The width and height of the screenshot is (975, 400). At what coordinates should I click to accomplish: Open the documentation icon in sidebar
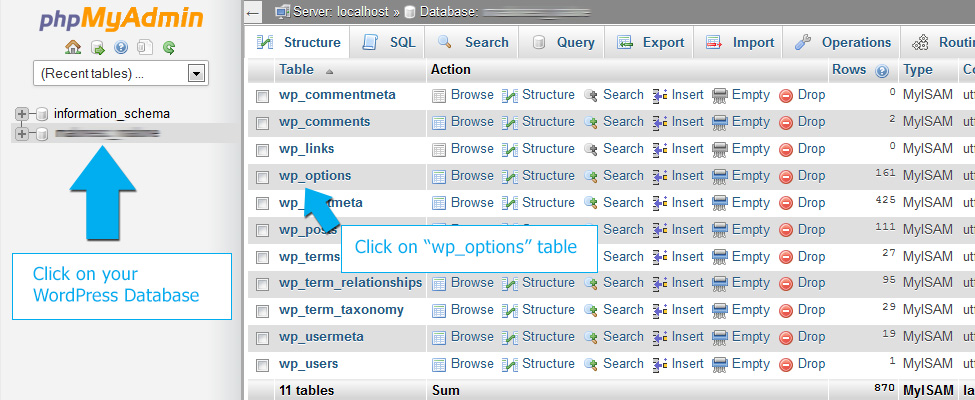click(x=145, y=47)
